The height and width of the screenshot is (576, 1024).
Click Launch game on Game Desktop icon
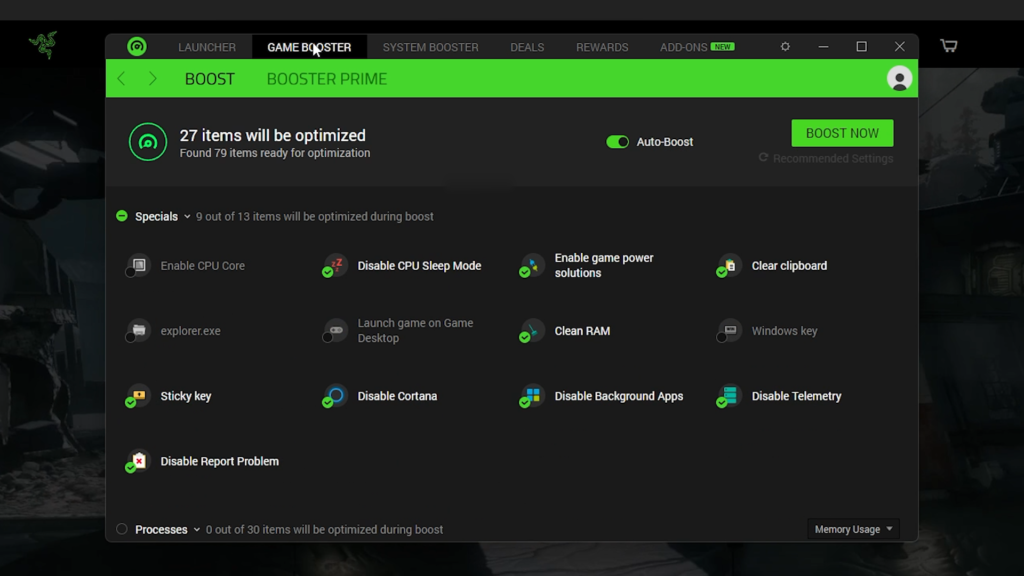[x=335, y=331]
